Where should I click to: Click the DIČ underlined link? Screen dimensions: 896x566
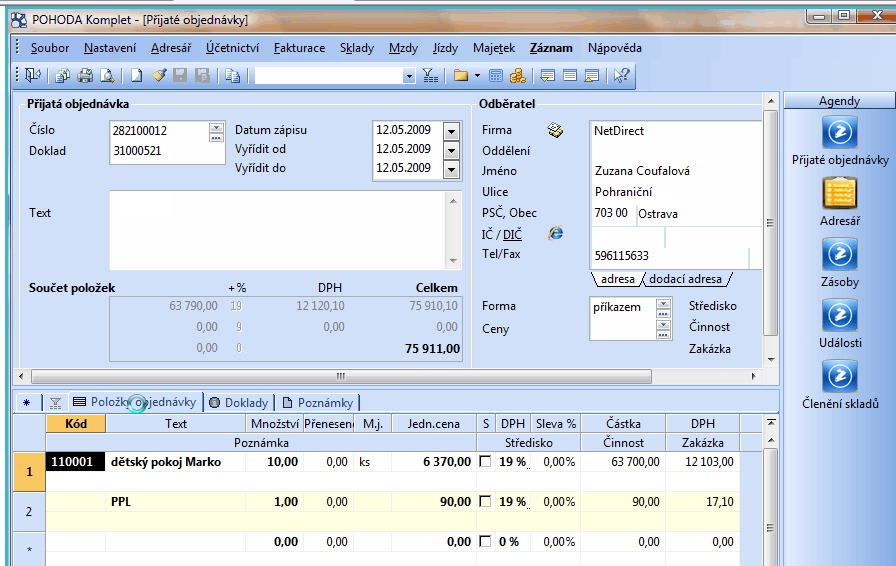click(x=512, y=234)
